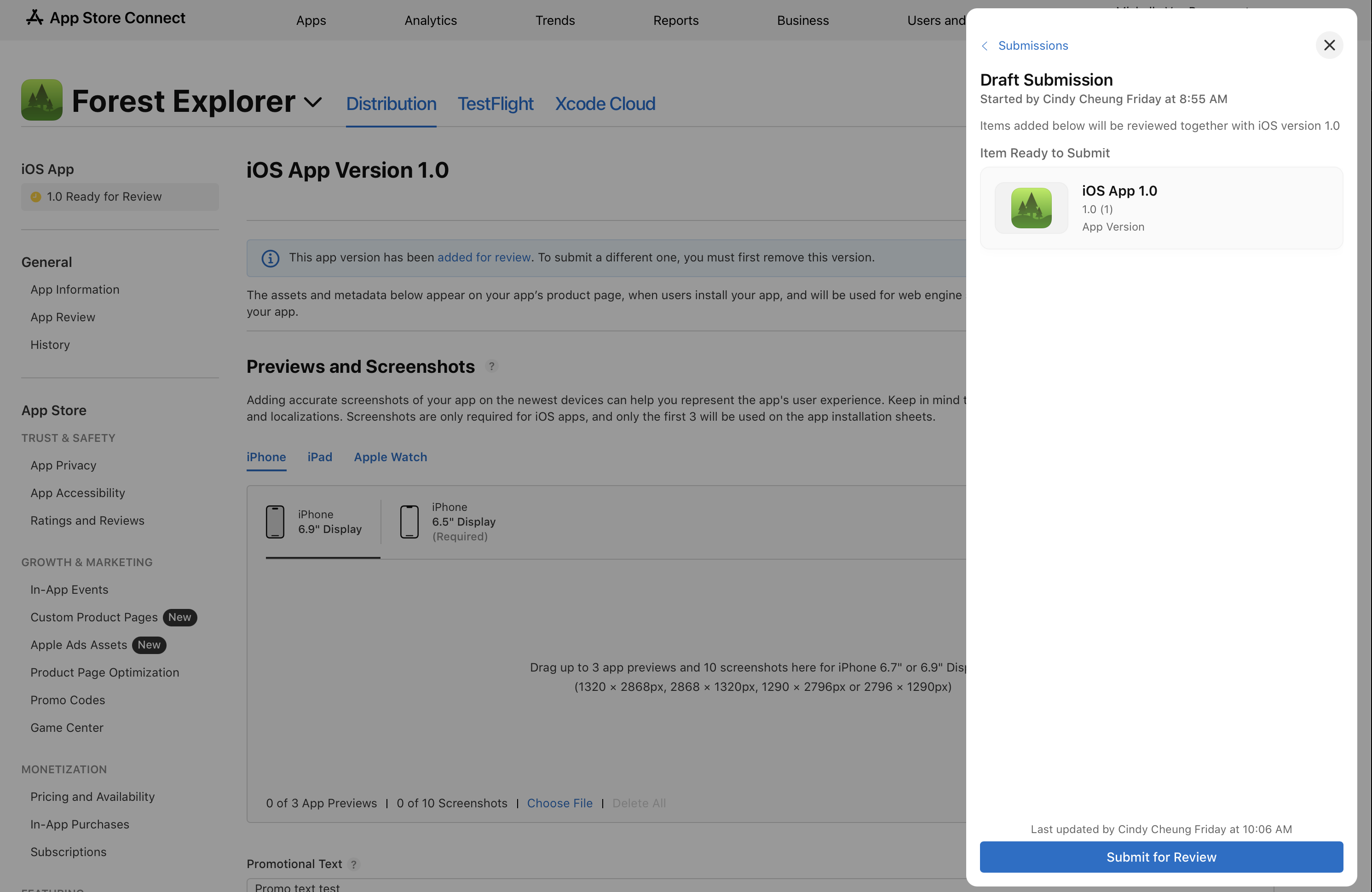Open the Analytics menu
The width and height of the screenshot is (1372, 892).
(x=430, y=20)
